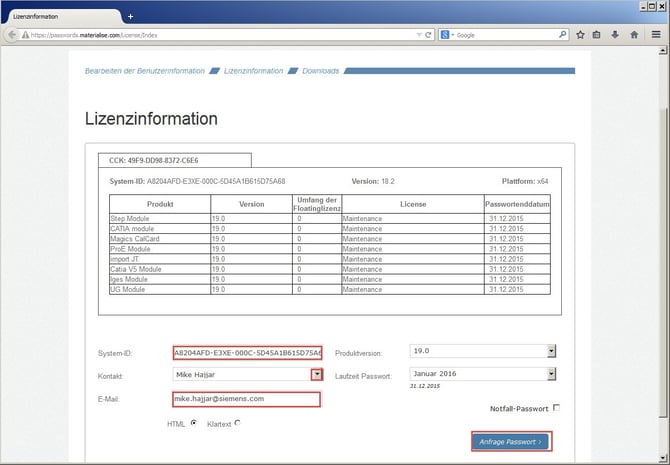Open the downloads arrow icon
This screenshot has height=465, width=670.
(615, 34)
